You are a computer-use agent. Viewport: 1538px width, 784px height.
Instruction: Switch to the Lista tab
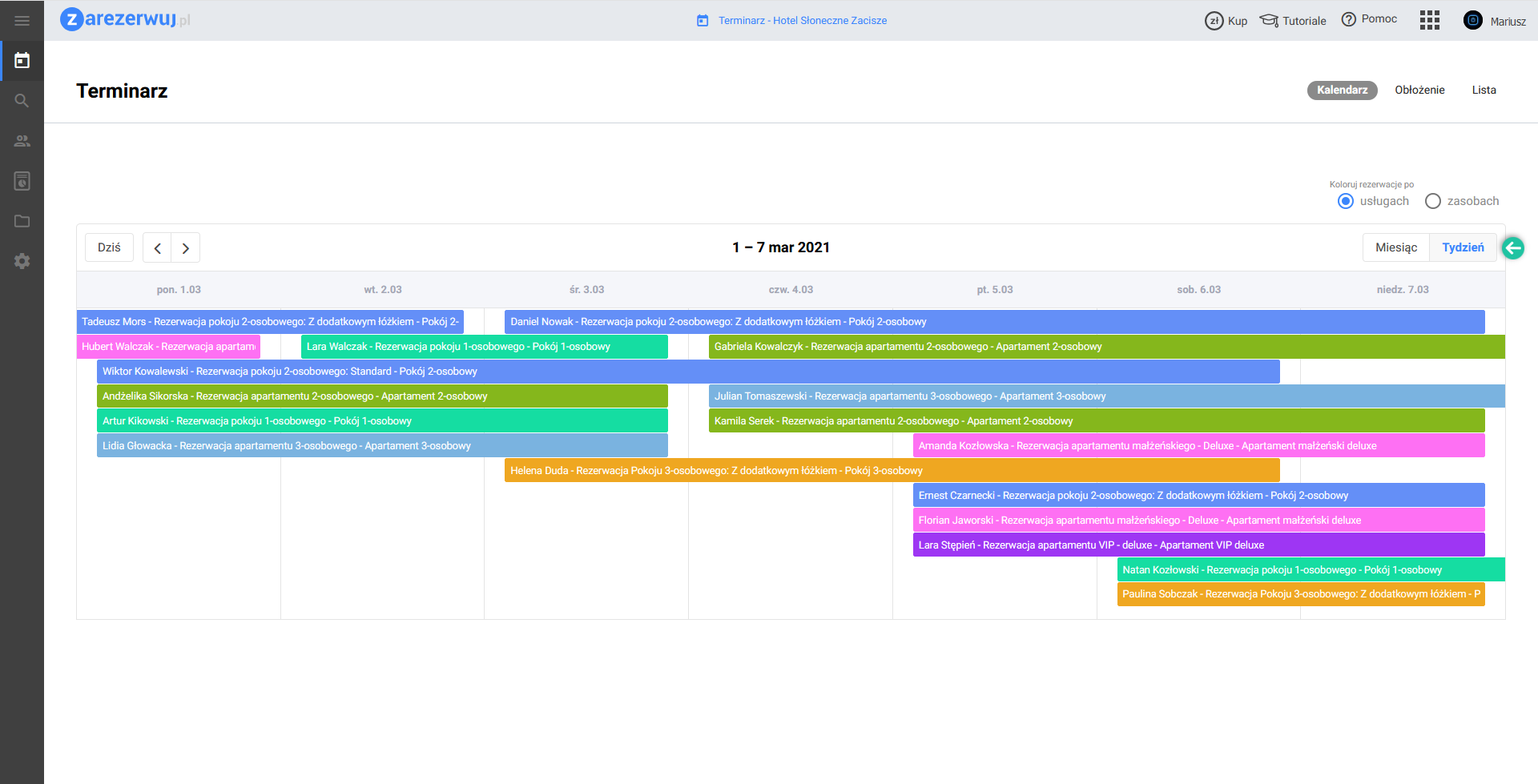(1484, 90)
